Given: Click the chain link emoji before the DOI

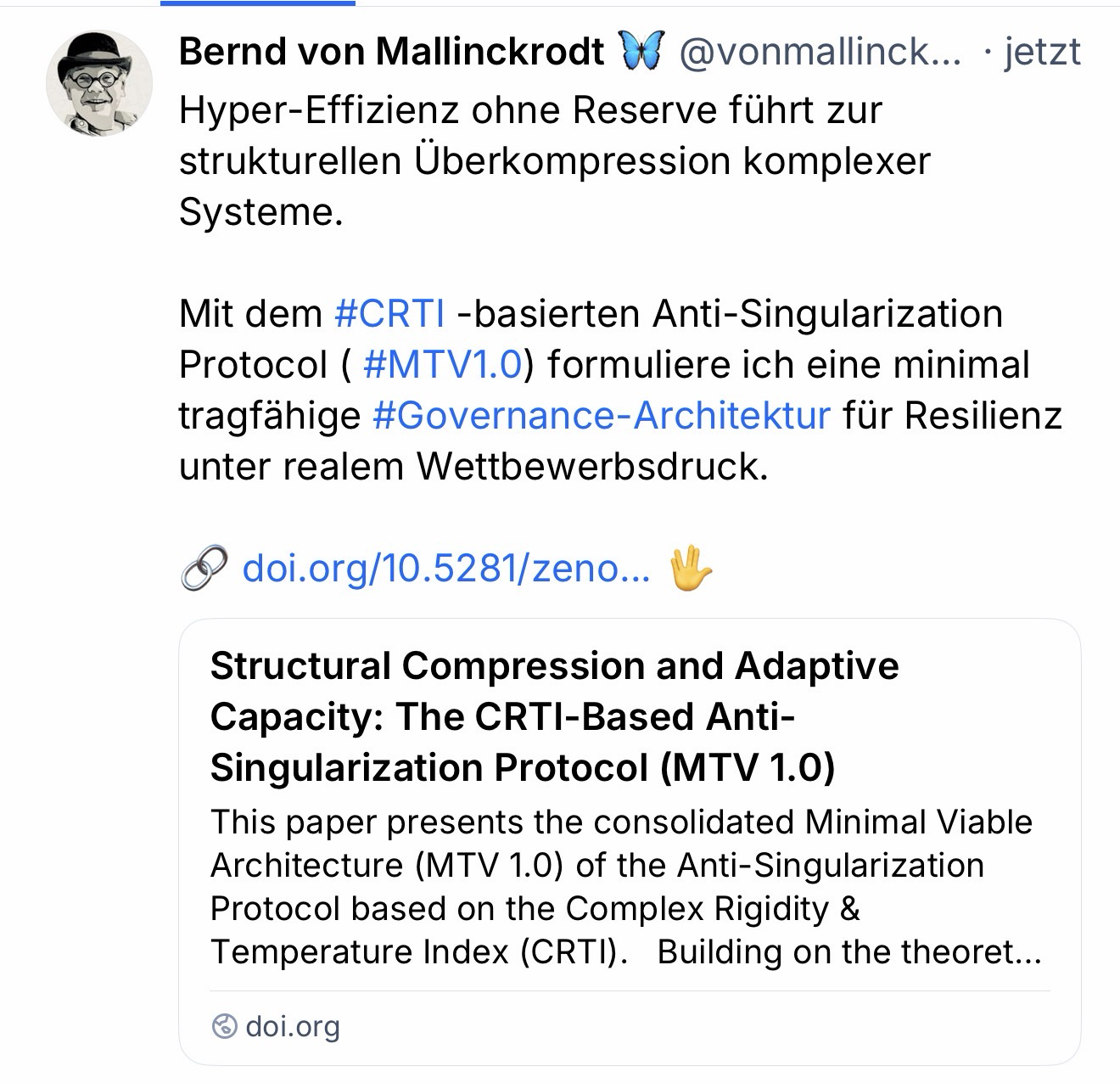Looking at the screenshot, I should 204,569.
